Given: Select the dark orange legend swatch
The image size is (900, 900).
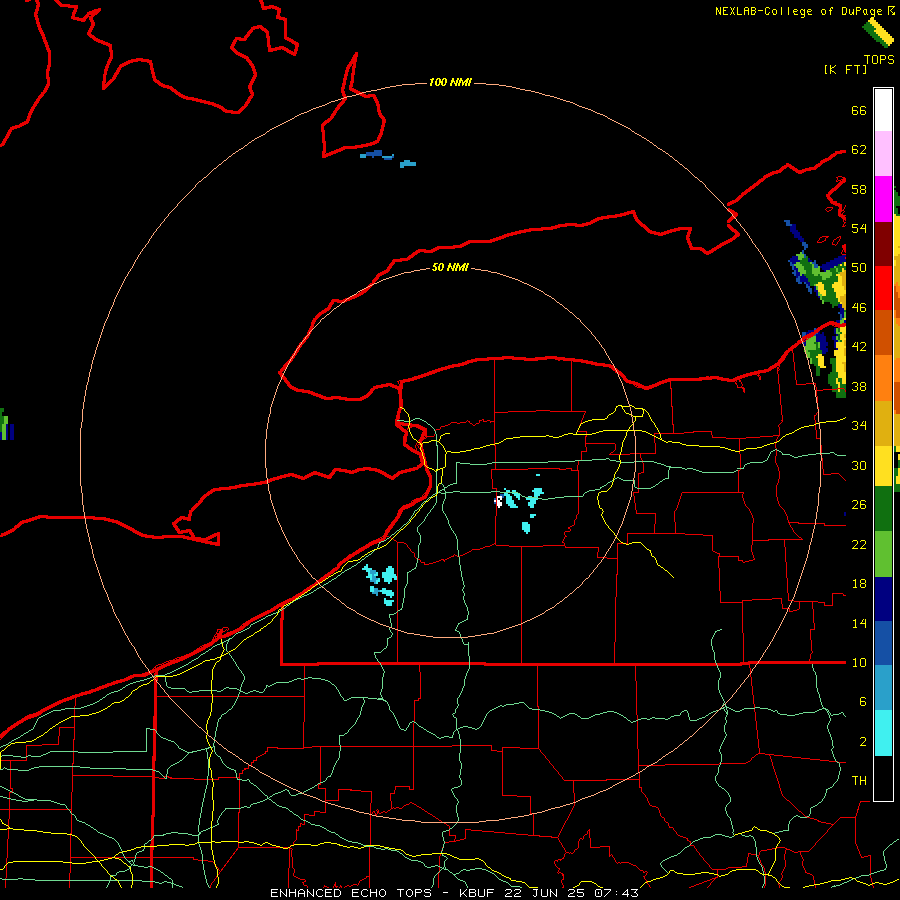Looking at the screenshot, I should click(883, 333).
